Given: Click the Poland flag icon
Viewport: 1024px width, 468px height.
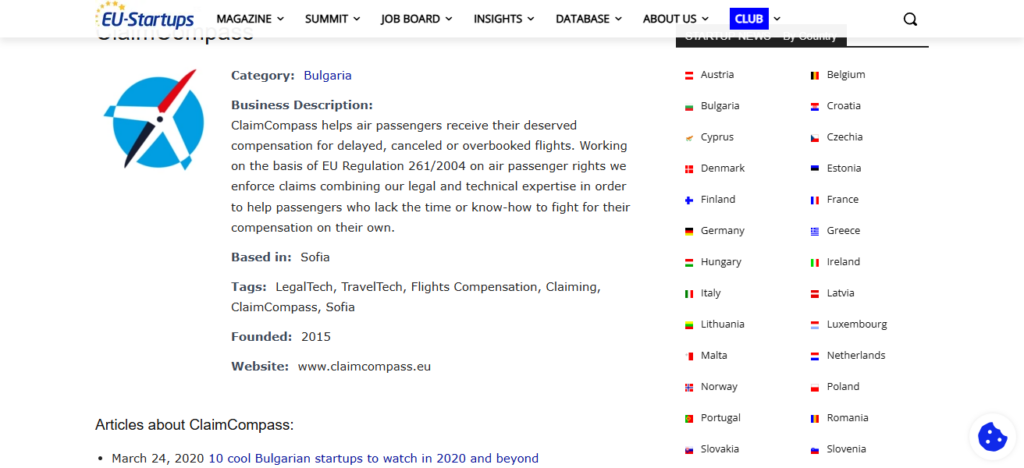Looking at the screenshot, I should click(814, 387).
